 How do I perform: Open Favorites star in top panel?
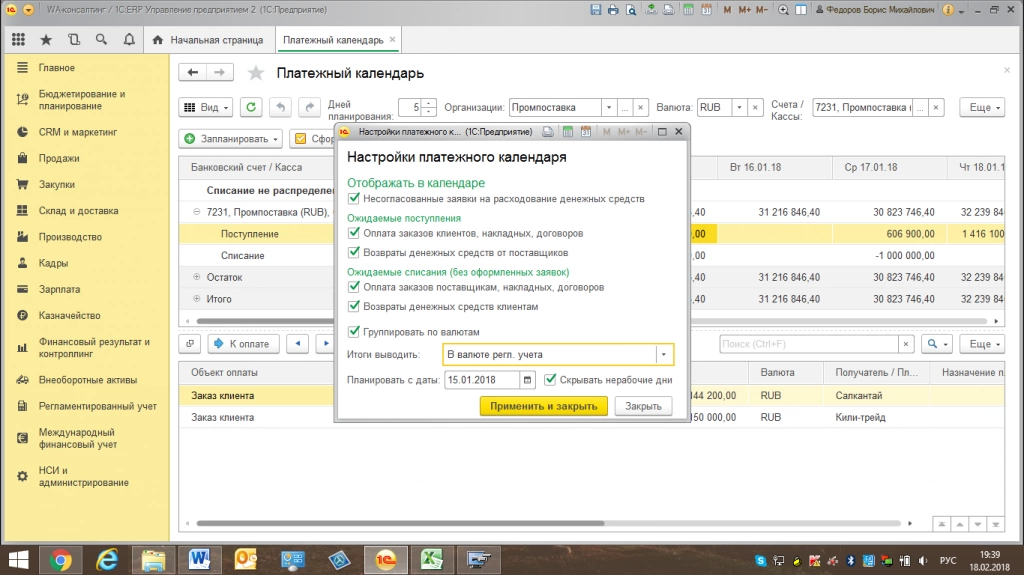point(46,40)
